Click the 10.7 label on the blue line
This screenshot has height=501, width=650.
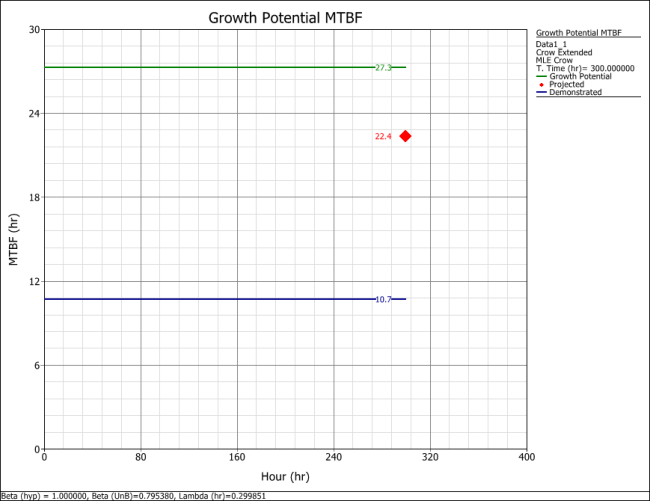pos(383,300)
